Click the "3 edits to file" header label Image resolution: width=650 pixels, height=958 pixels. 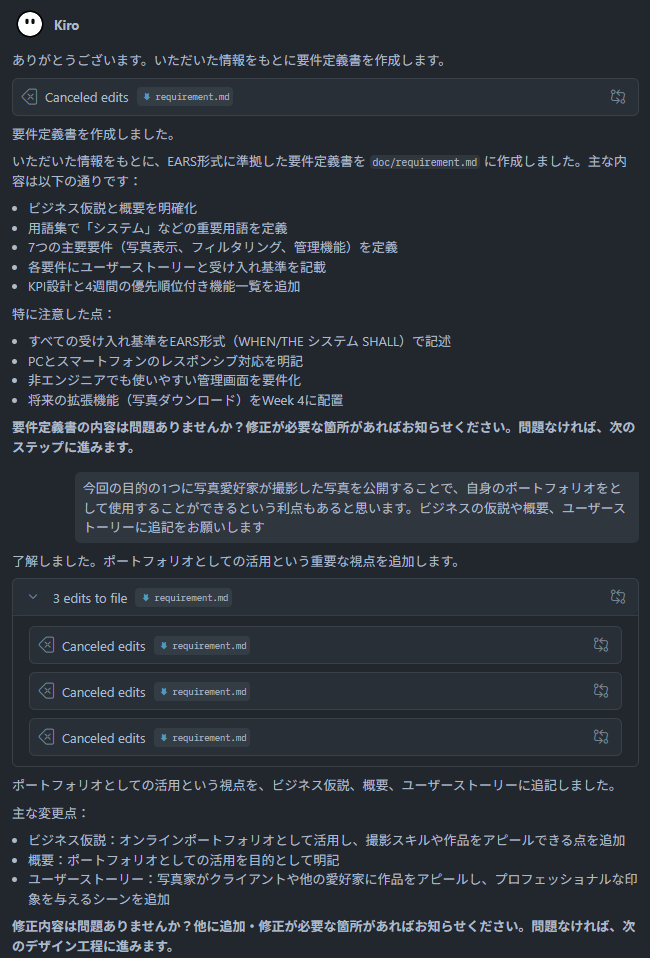pyautogui.click(x=90, y=598)
